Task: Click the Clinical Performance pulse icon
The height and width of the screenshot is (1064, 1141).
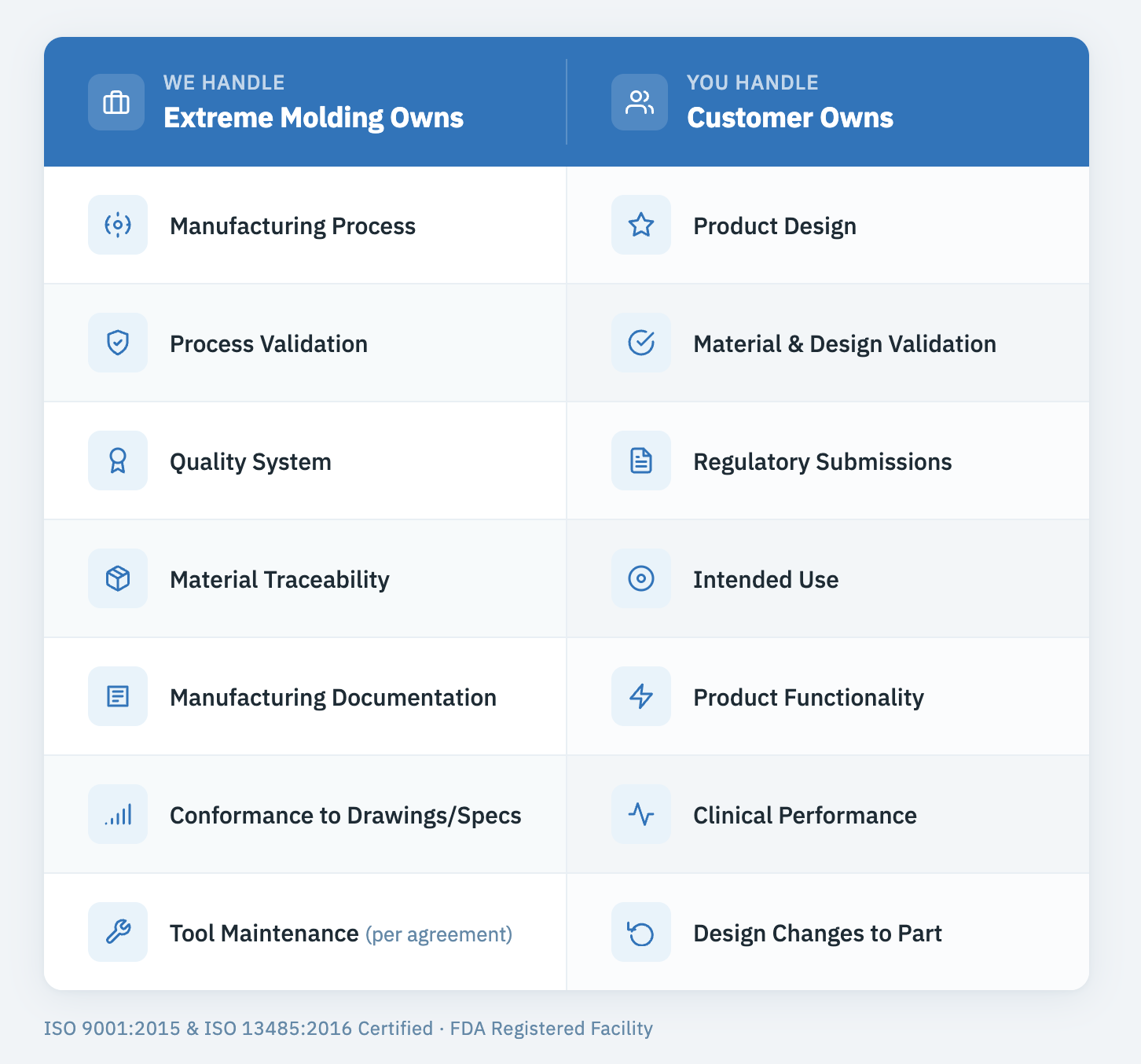Action: click(x=641, y=814)
